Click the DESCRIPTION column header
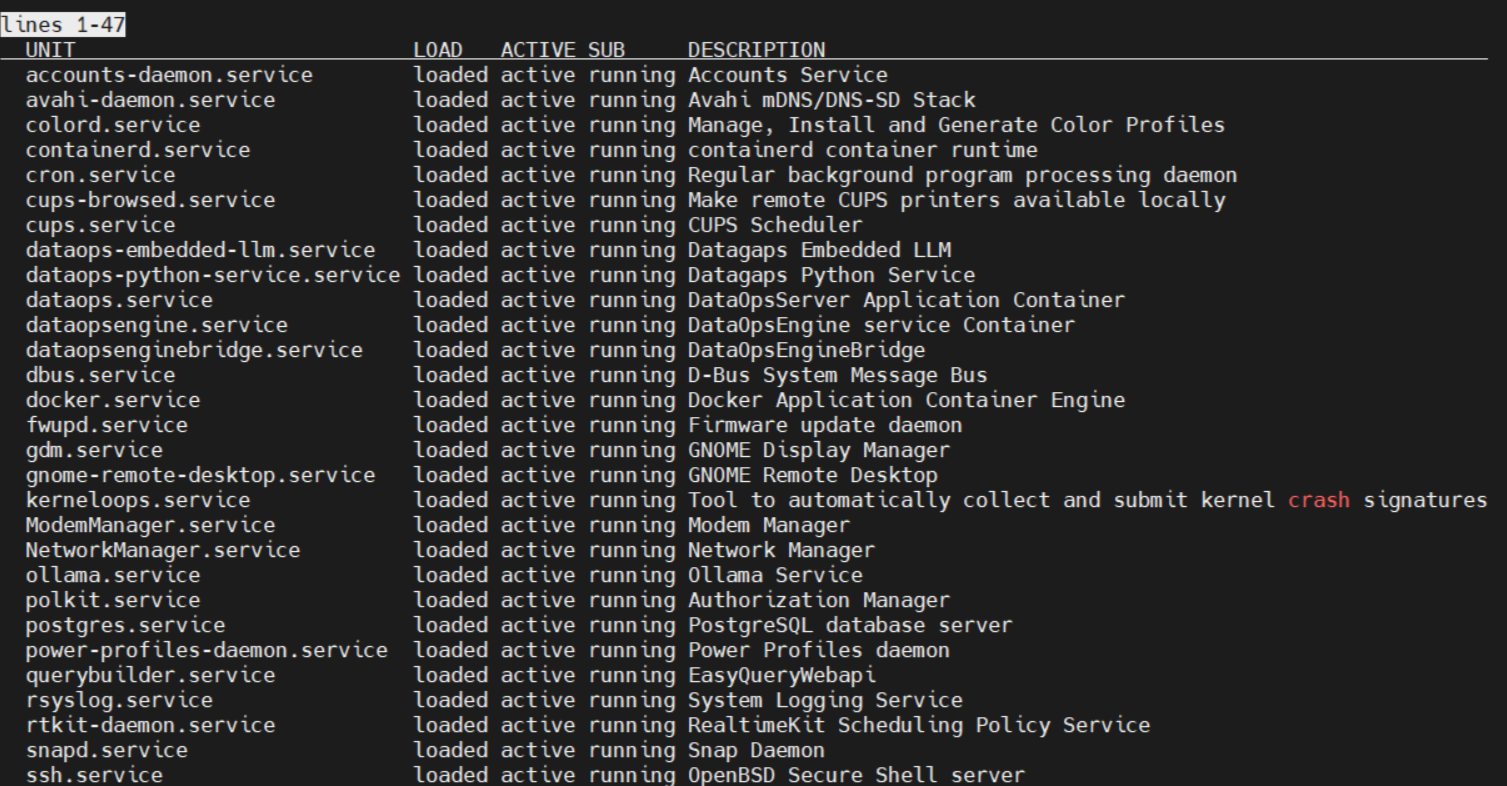The width and height of the screenshot is (1507, 786). pos(757,50)
